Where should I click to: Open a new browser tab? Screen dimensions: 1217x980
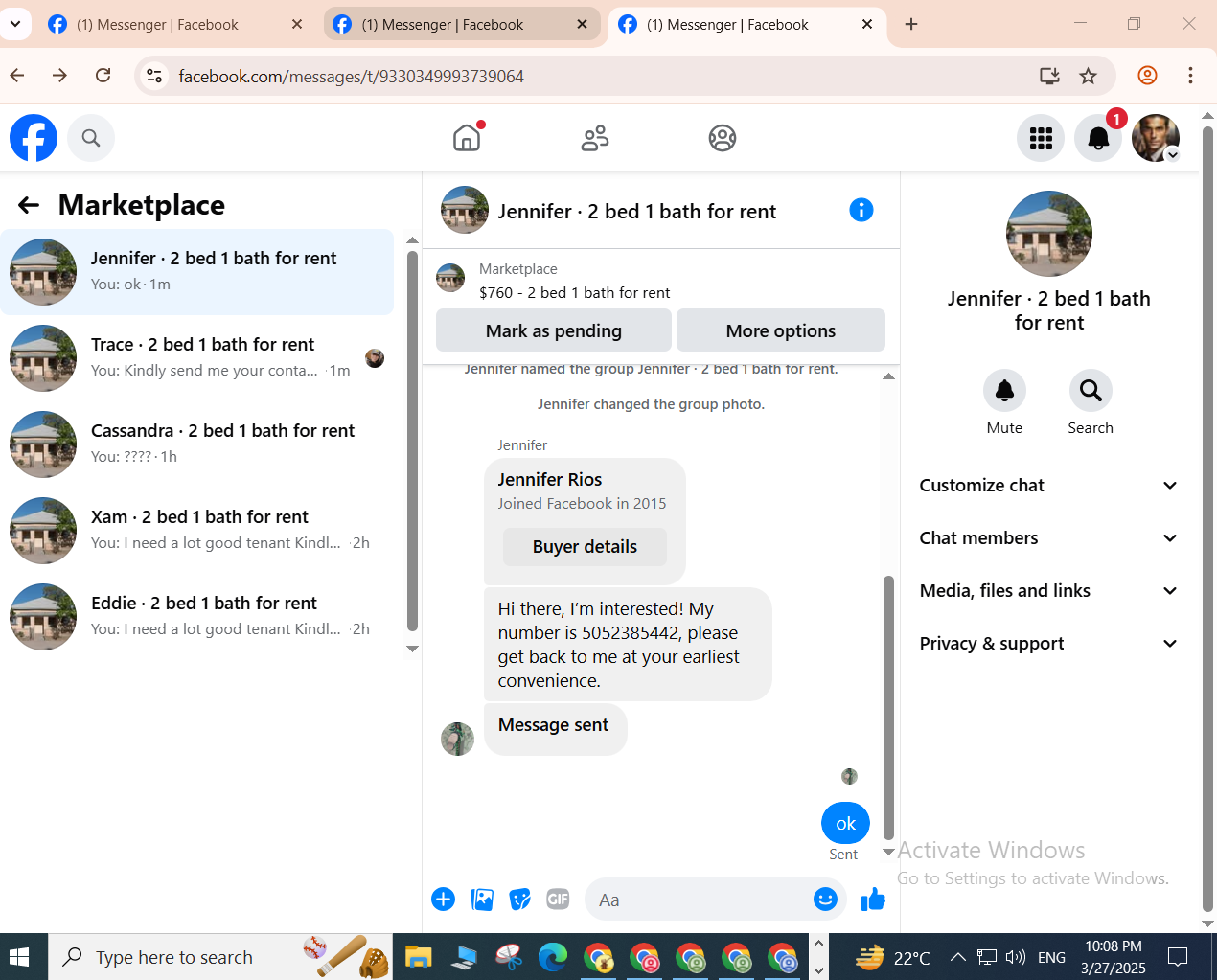pyautogui.click(x=911, y=25)
